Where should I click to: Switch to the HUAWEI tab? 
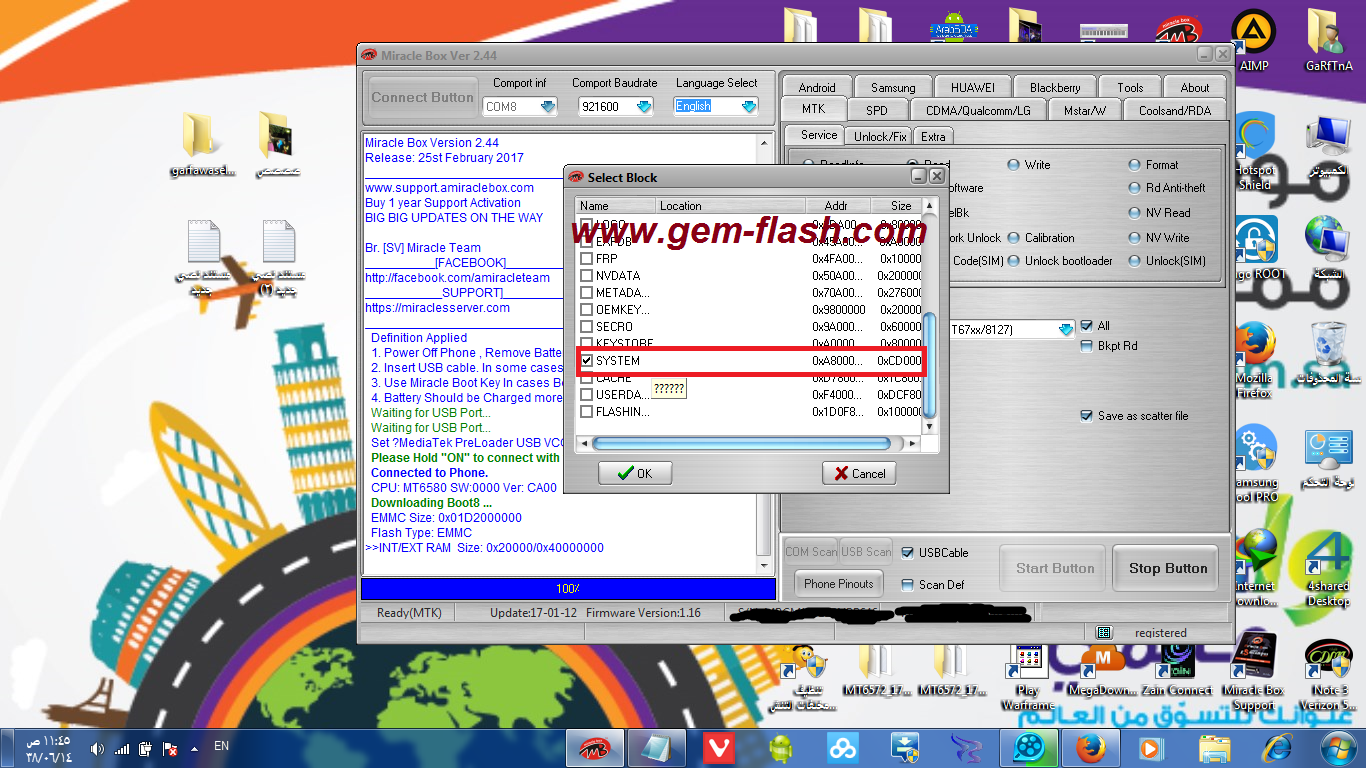[x=972, y=87]
